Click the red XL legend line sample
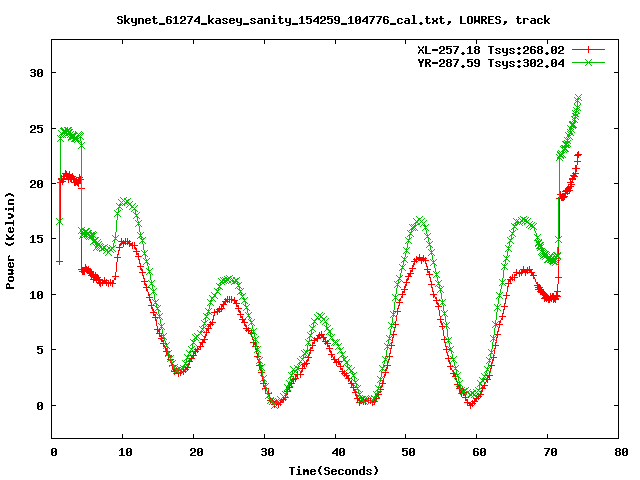 tap(588, 50)
